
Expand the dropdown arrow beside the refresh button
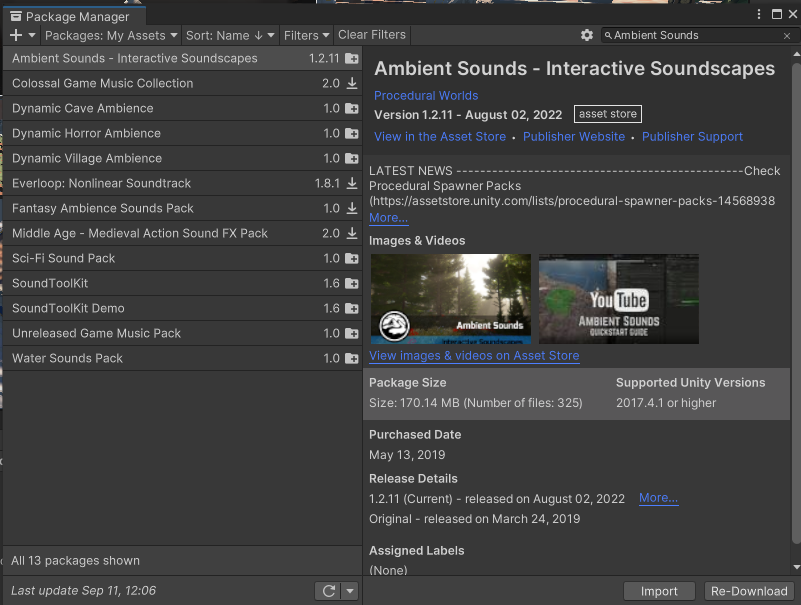pos(350,591)
